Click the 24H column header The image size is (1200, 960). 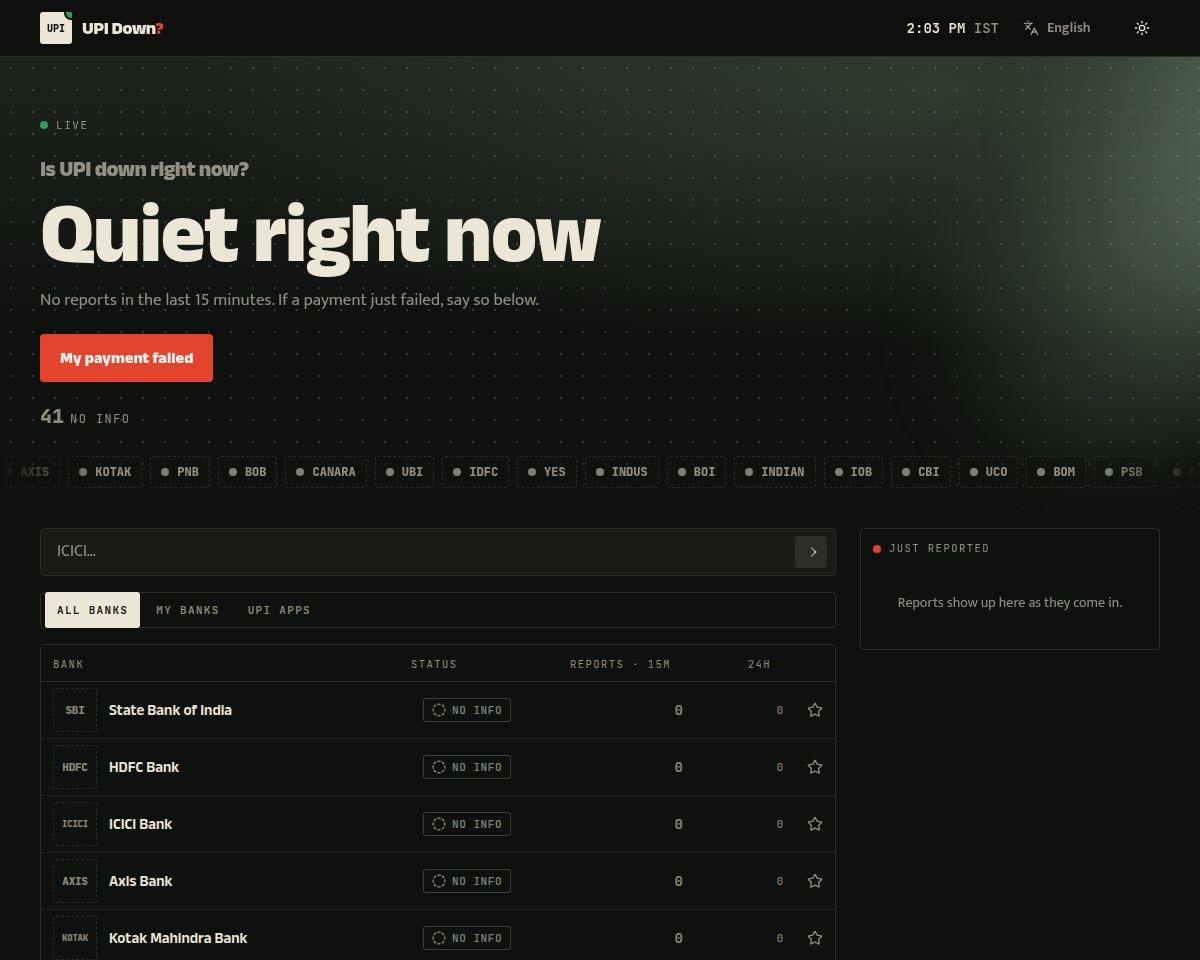[759, 664]
